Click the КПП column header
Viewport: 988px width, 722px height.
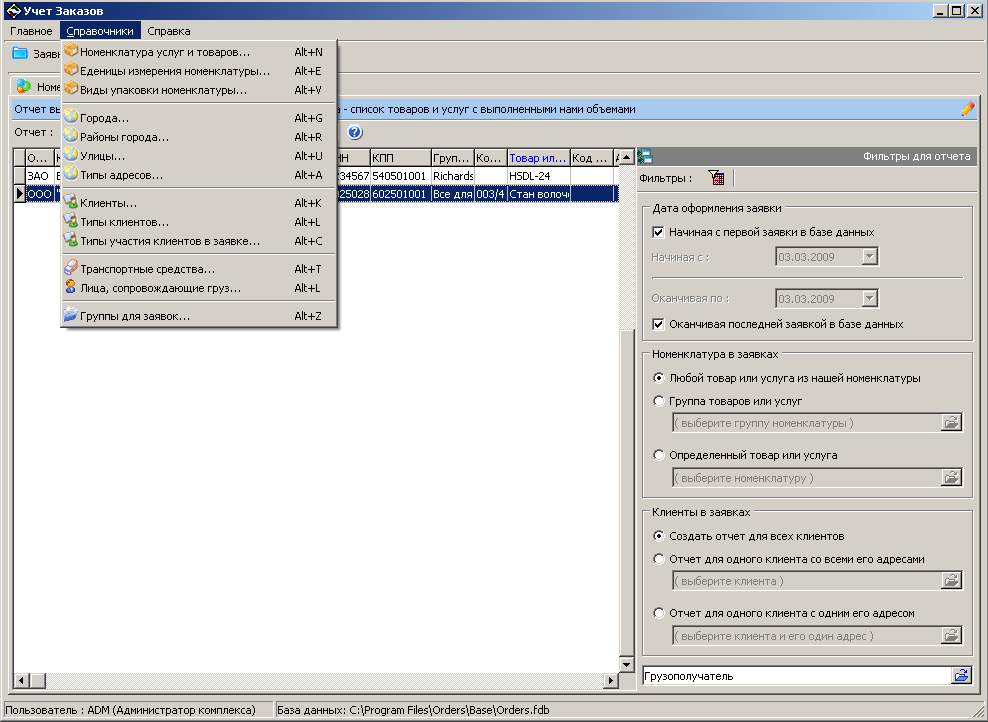tap(398, 157)
